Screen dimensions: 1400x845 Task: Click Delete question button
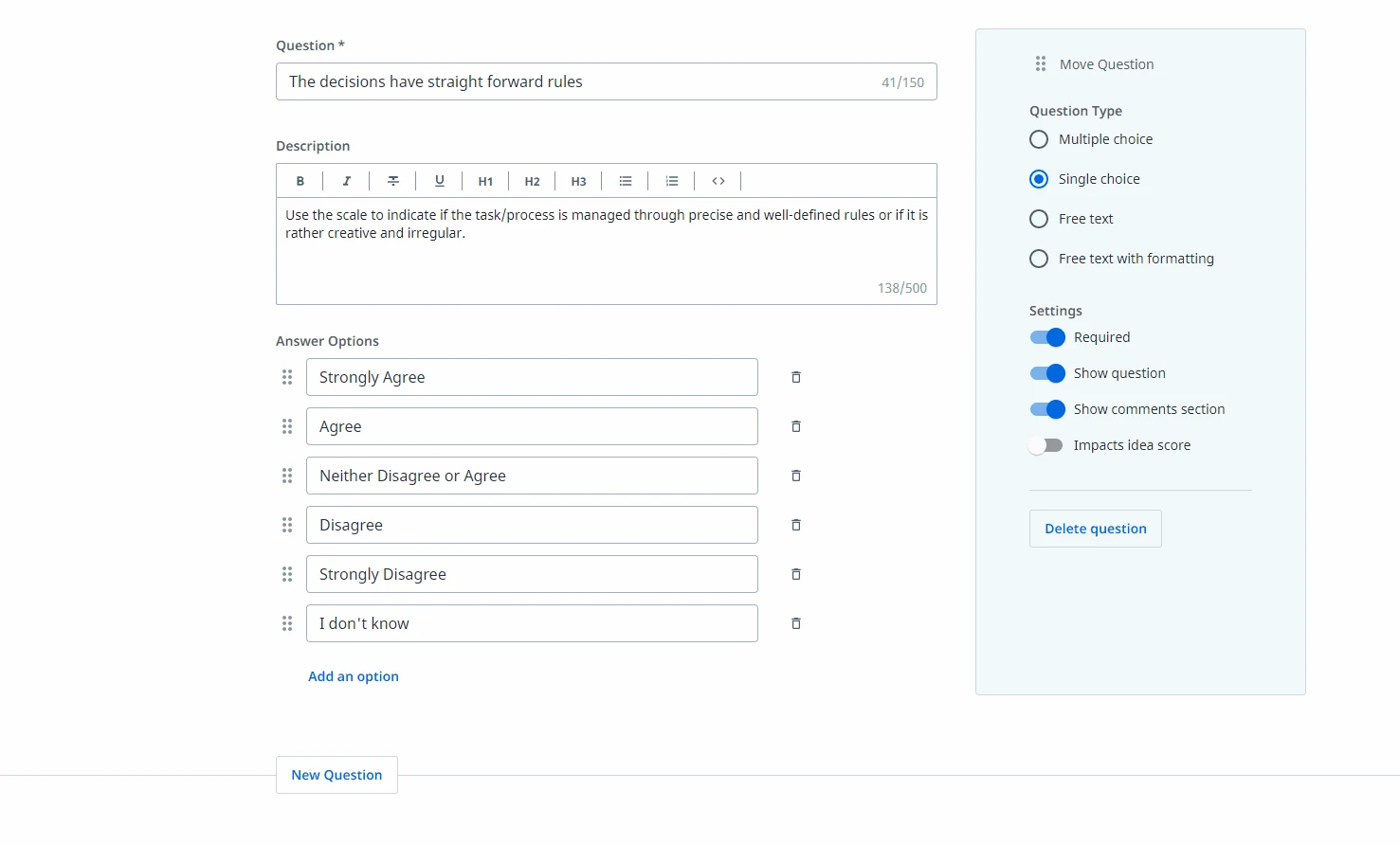tap(1096, 529)
